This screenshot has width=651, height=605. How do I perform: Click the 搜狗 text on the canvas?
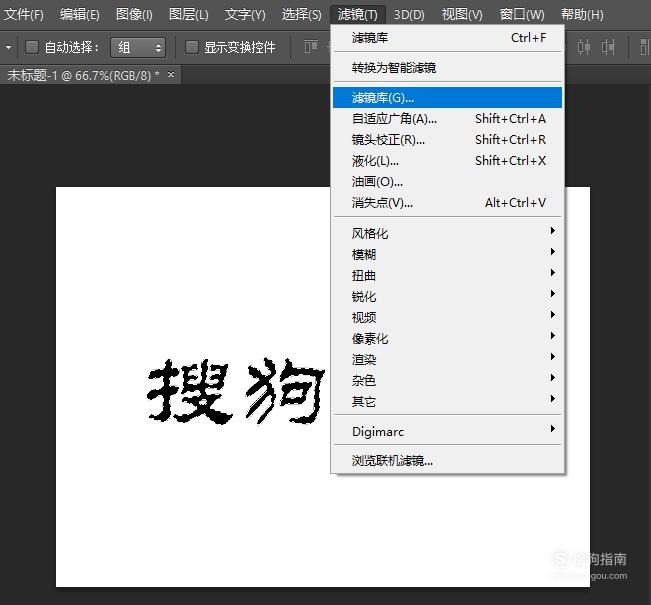[x=235, y=391]
